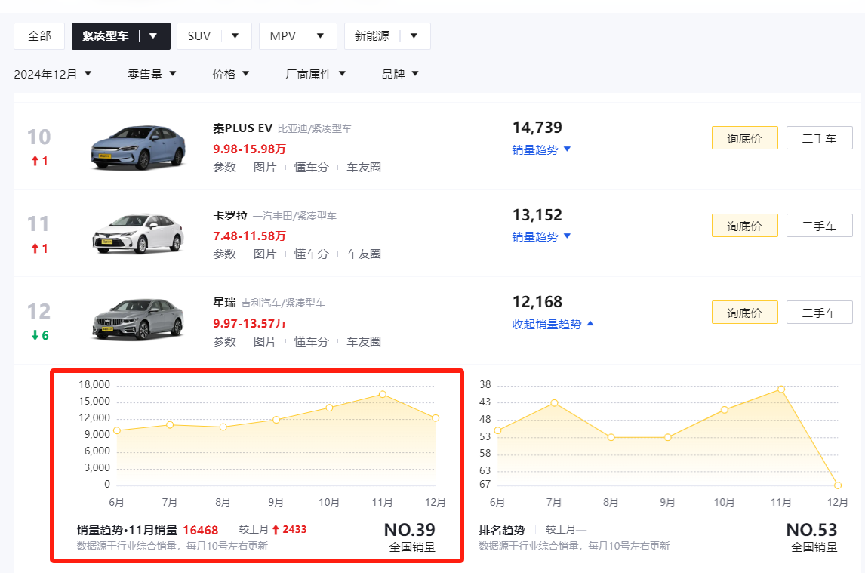The width and height of the screenshot is (865, 573).
Task: Open the 秦PLUS EV model title
Action: [243, 128]
